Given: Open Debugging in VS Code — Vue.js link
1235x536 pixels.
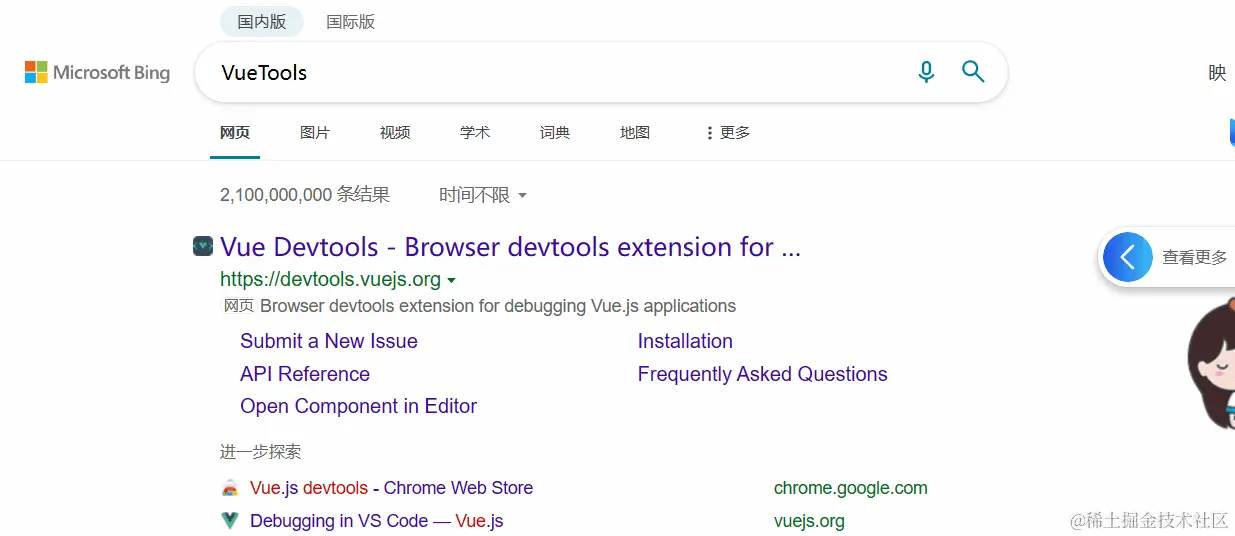Looking at the screenshot, I should pyautogui.click(x=376, y=521).
